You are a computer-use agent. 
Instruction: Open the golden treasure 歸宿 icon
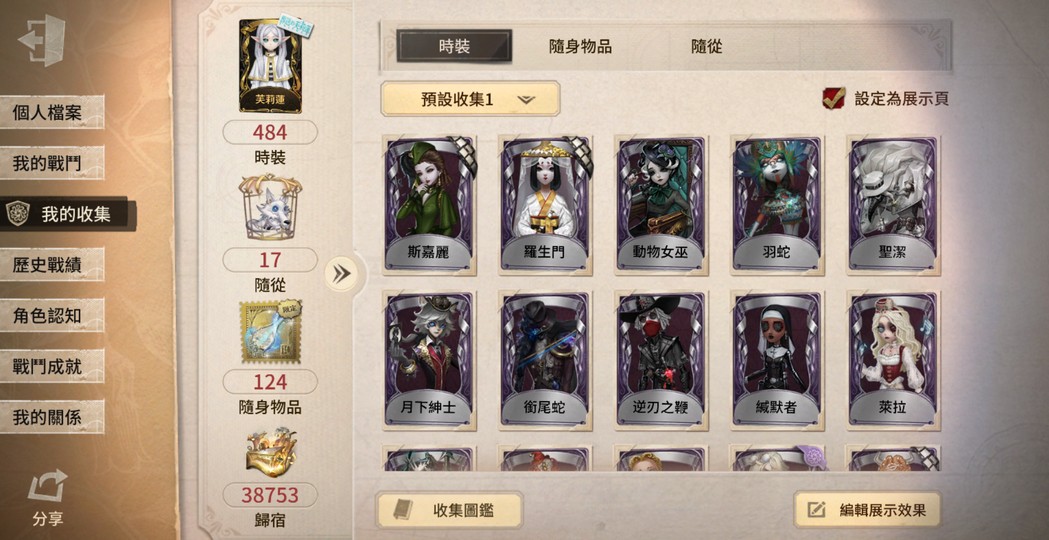click(270, 454)
